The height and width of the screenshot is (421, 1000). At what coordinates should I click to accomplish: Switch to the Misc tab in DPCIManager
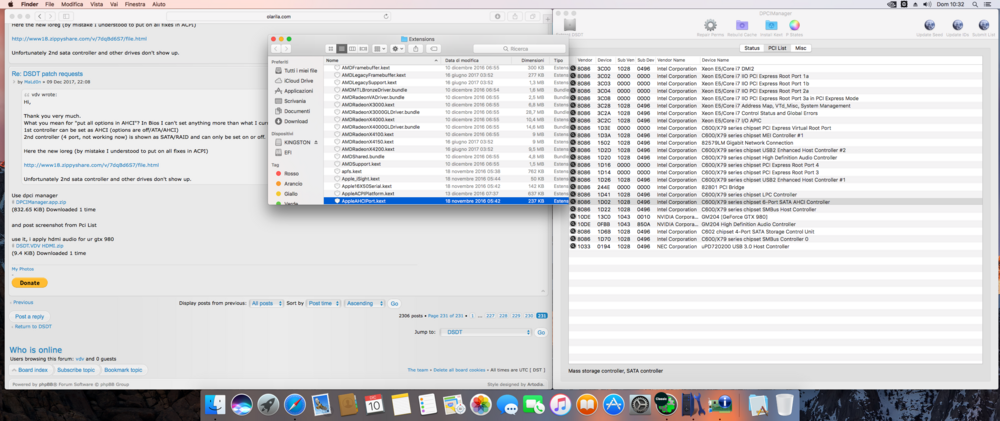(x=801, y=48)
